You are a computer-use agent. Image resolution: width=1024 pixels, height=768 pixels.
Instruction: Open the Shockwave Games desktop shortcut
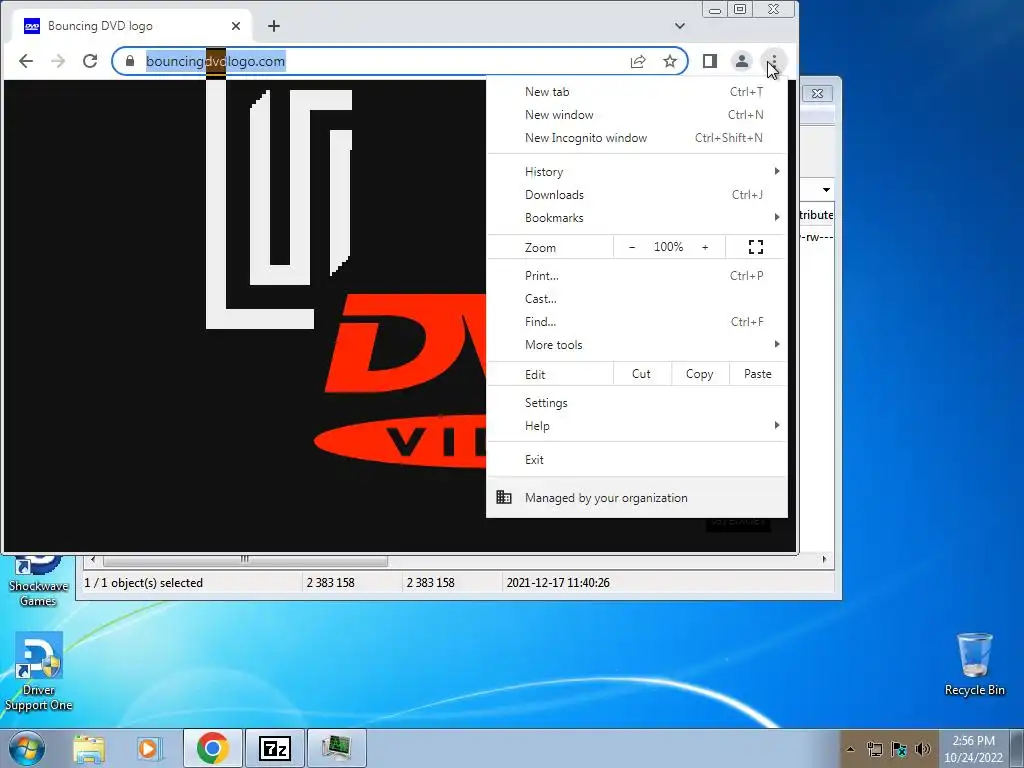[38, 581]
